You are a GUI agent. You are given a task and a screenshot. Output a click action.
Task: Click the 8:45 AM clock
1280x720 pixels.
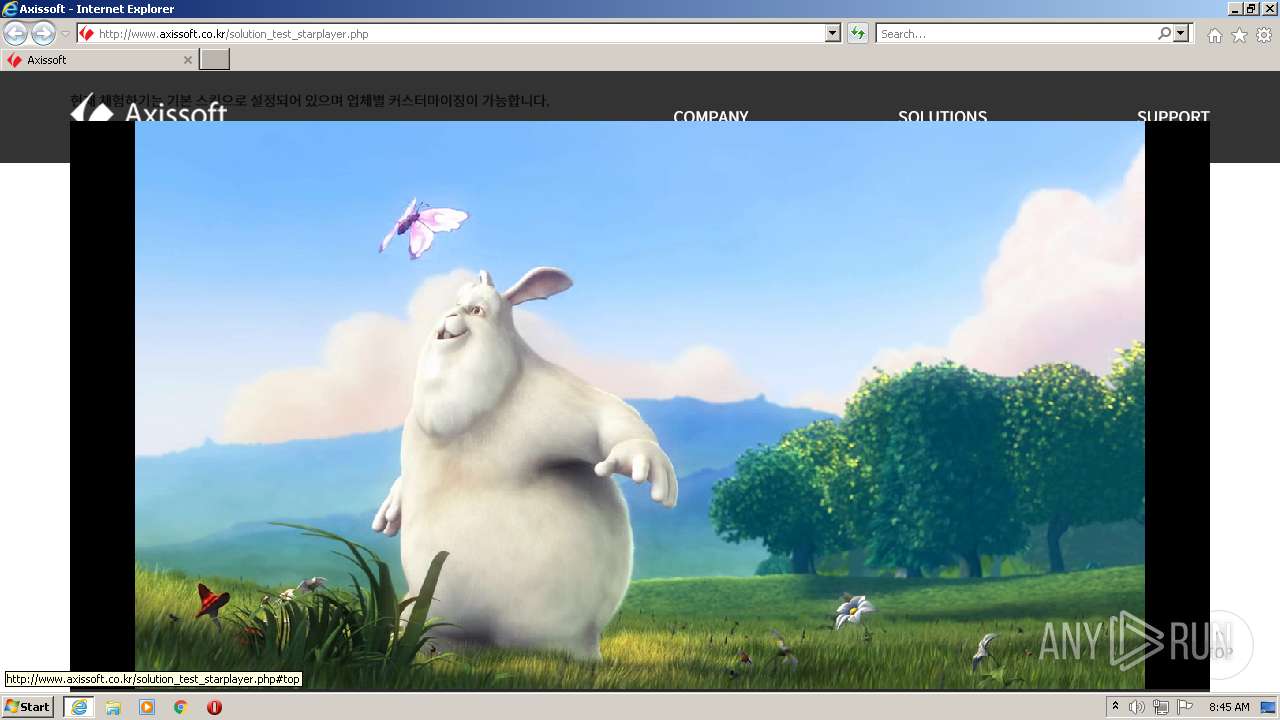1229,707
